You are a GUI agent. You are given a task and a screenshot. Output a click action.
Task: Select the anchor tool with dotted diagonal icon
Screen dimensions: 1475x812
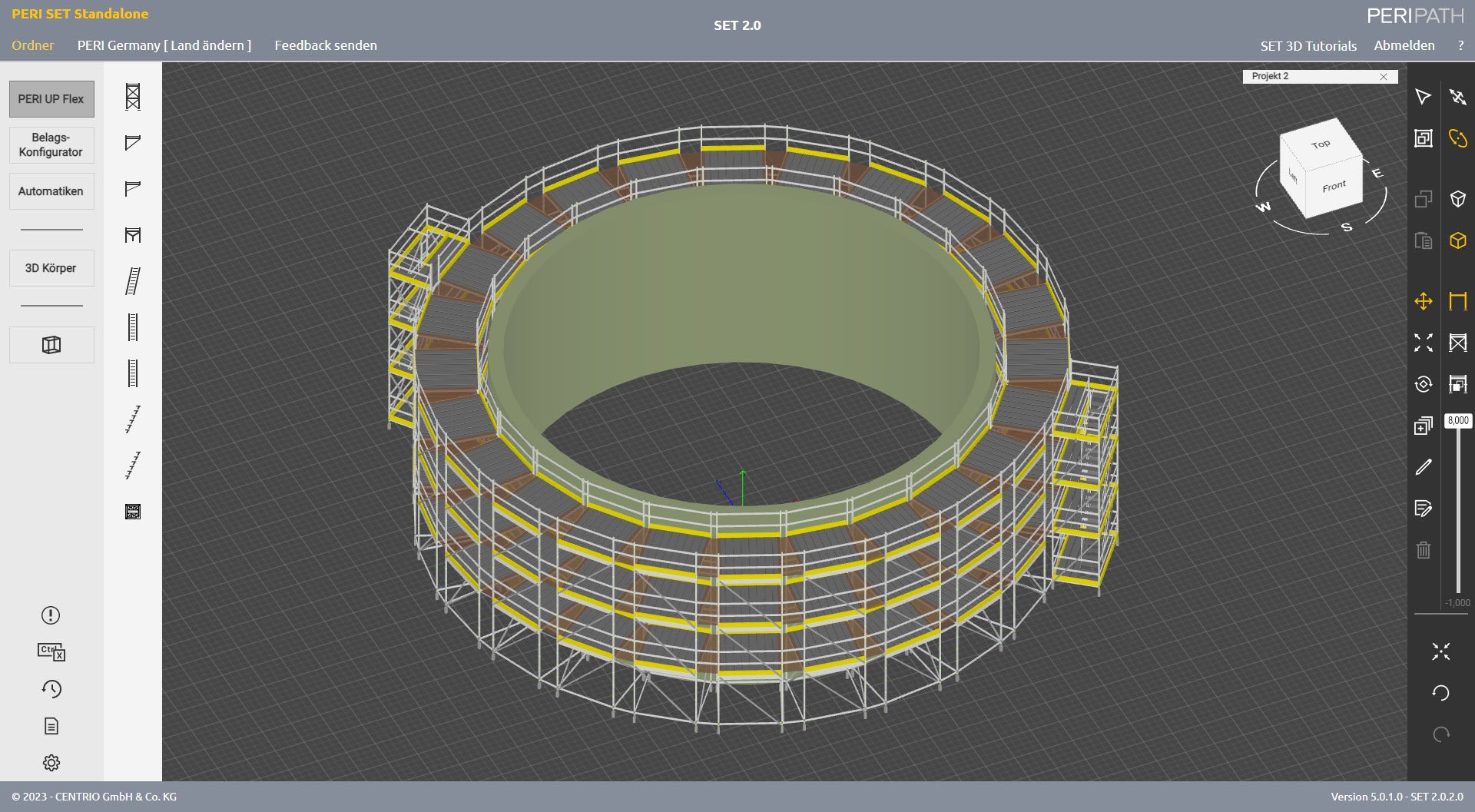pos(131,420)
